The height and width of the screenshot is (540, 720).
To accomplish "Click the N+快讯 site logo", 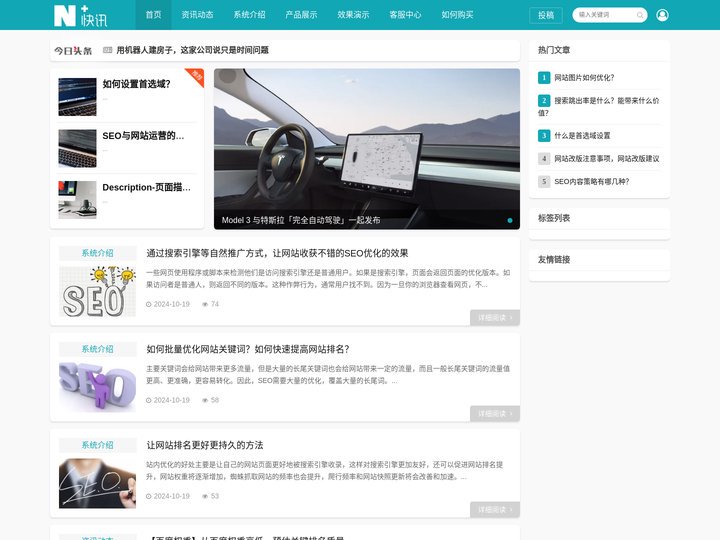I will point(80,15).
